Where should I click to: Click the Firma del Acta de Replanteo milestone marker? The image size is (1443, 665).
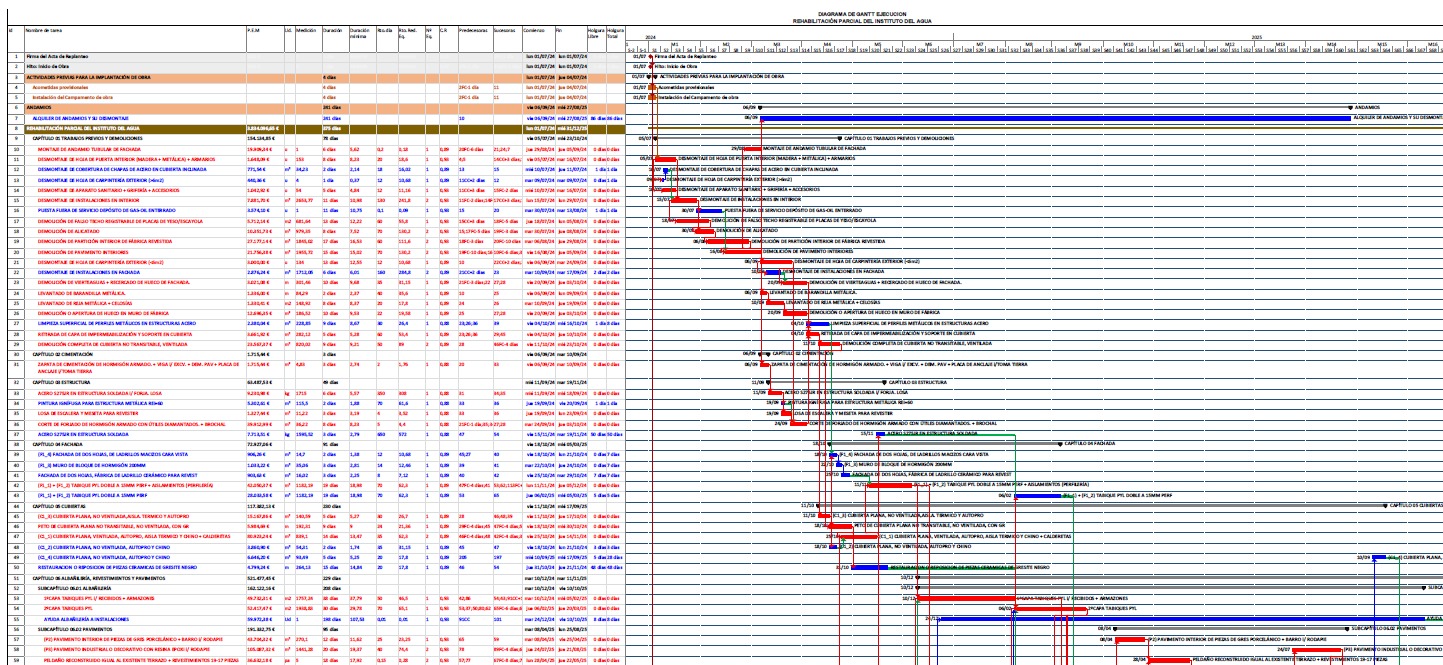[651, 57]
